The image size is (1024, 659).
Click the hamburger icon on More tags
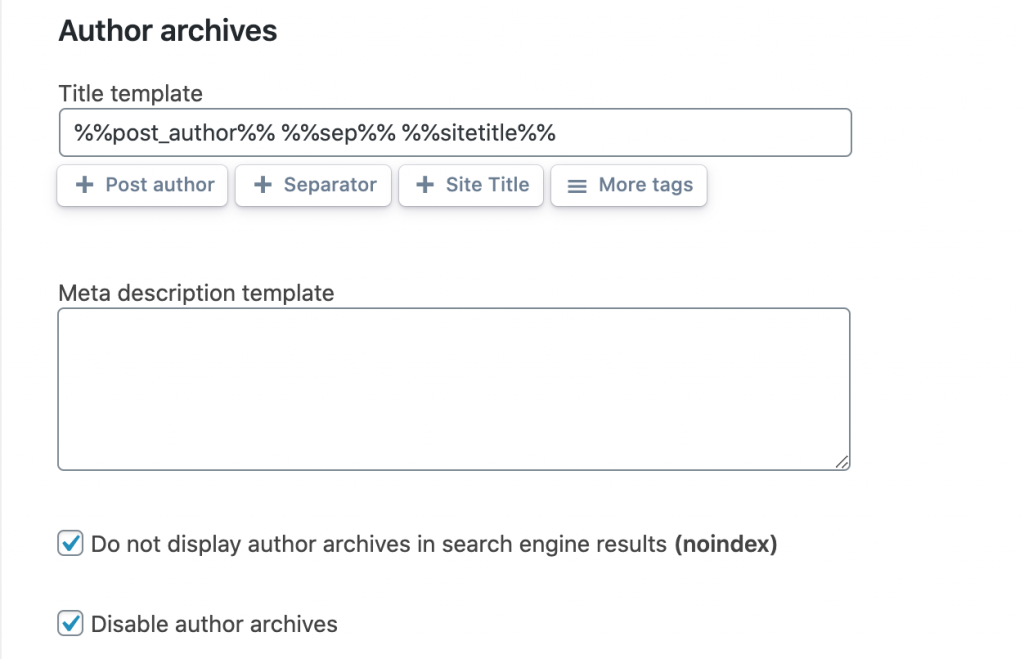coord(577,186)
